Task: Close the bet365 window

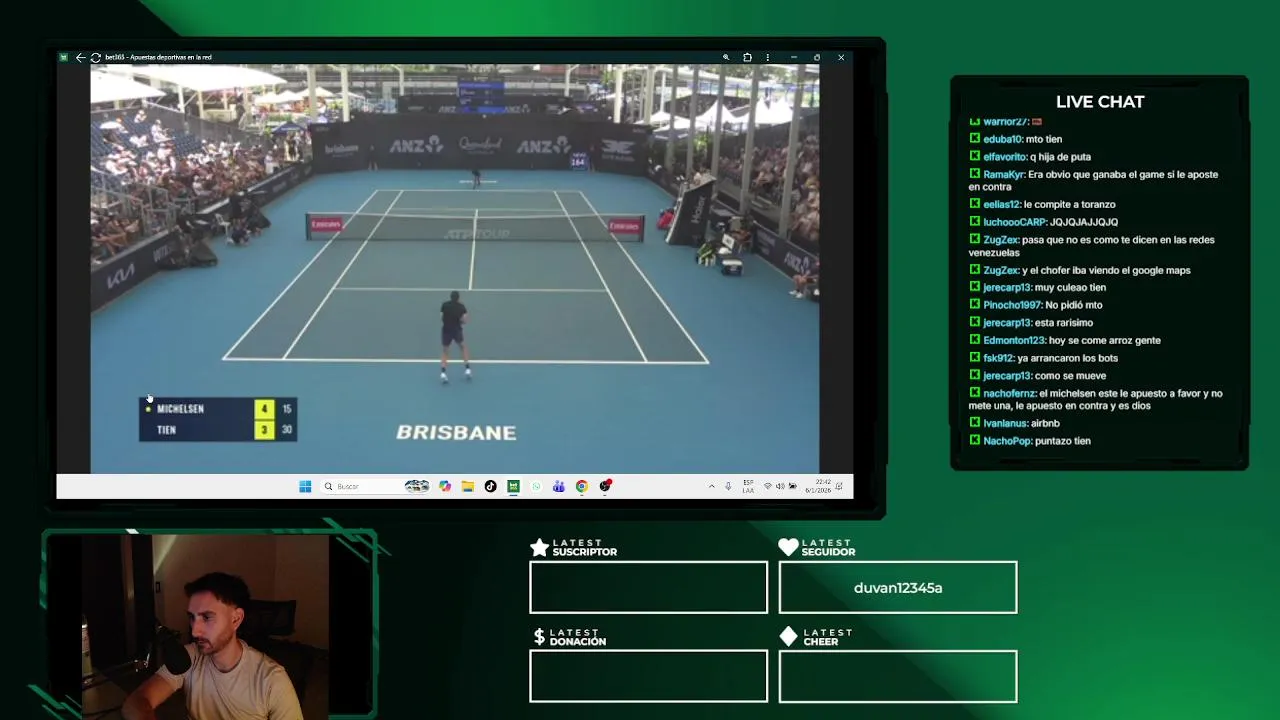Action: pyautogui.click(x=841, y=57)
